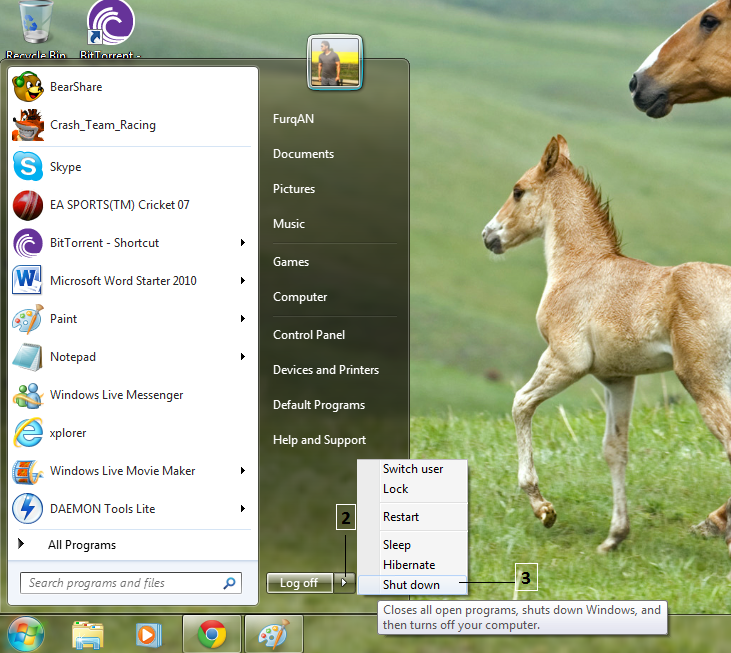Click the Windows Start orb
731x653 pixels.
[x=26, y=634]
